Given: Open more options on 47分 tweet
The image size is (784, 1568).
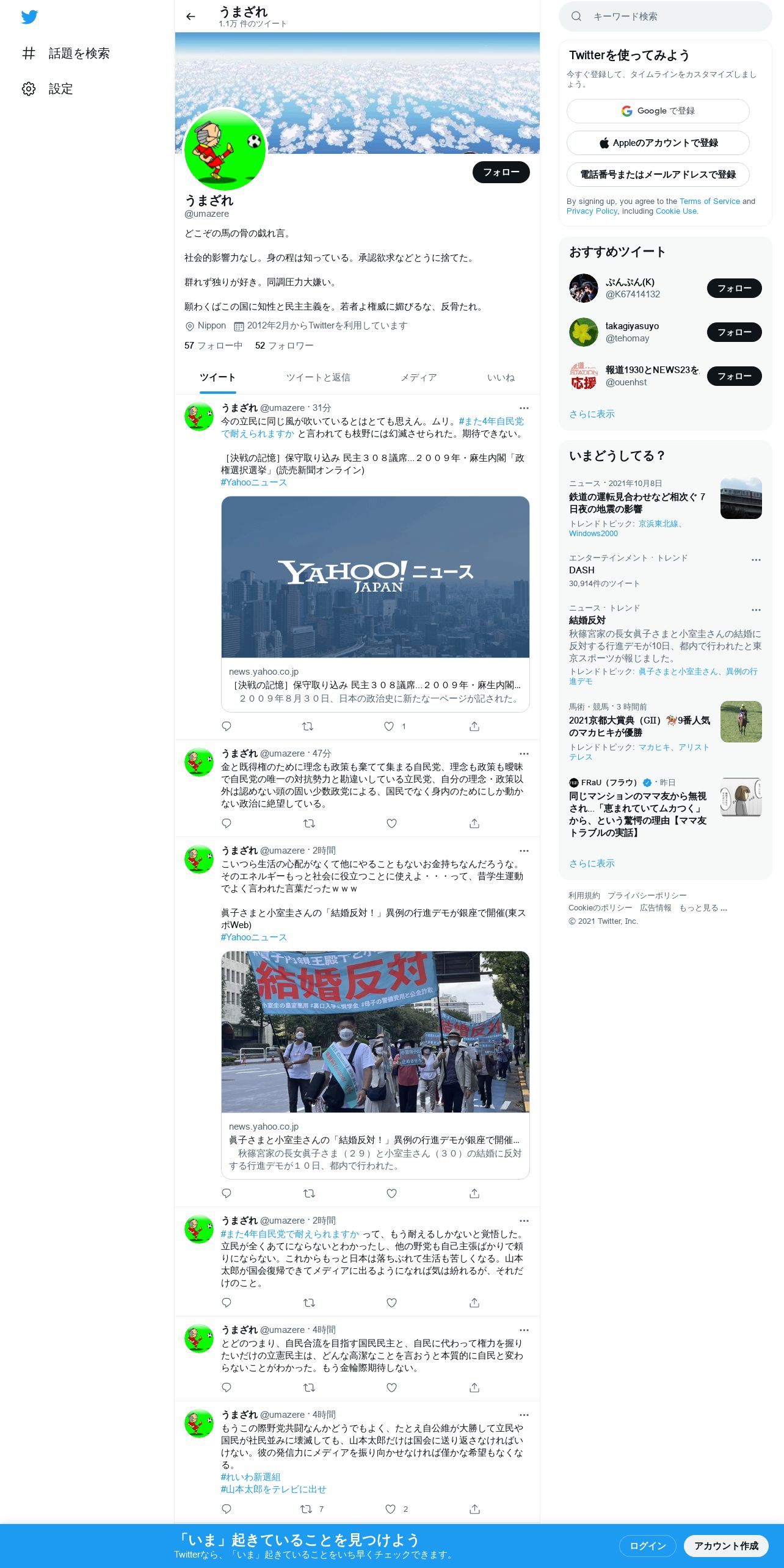Looking at the screenshot, I should pos(524,753).
